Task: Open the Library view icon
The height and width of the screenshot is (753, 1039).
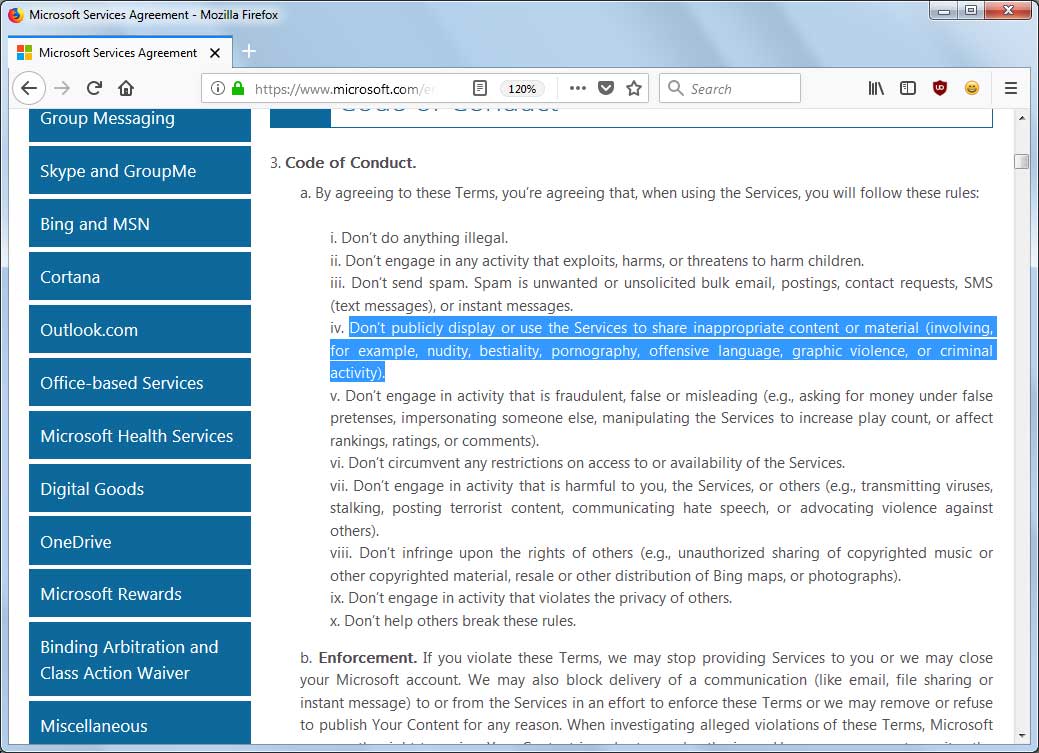Action: 876,88
